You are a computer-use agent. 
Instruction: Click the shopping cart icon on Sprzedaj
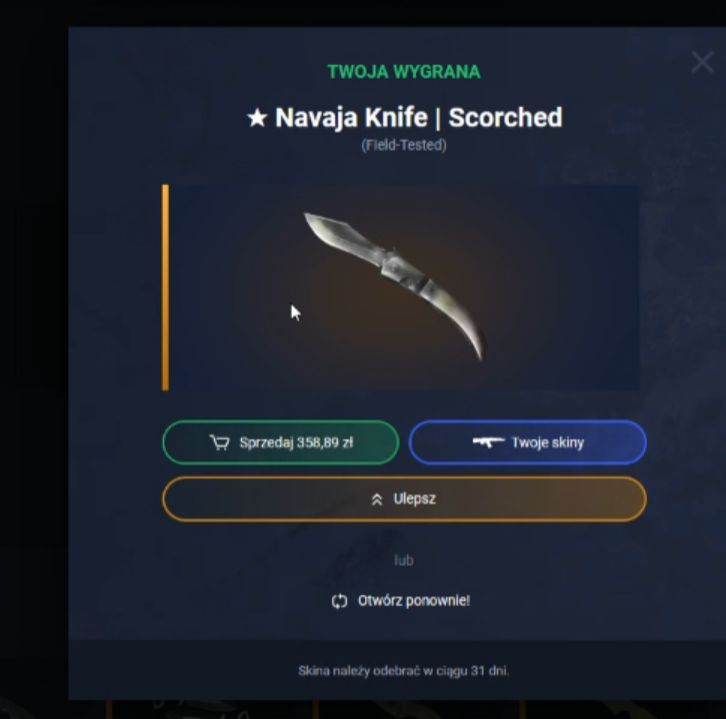click(219, 443)
